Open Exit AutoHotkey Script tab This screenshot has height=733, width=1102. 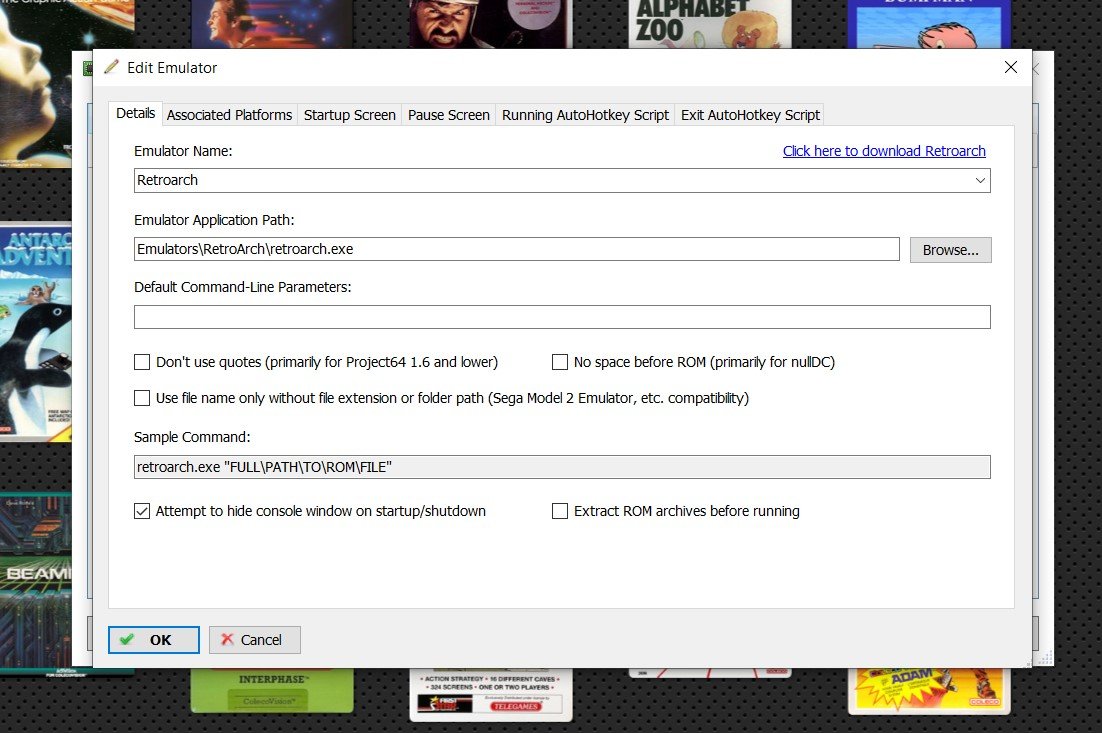pyautogui.click(x=750, y=115)
